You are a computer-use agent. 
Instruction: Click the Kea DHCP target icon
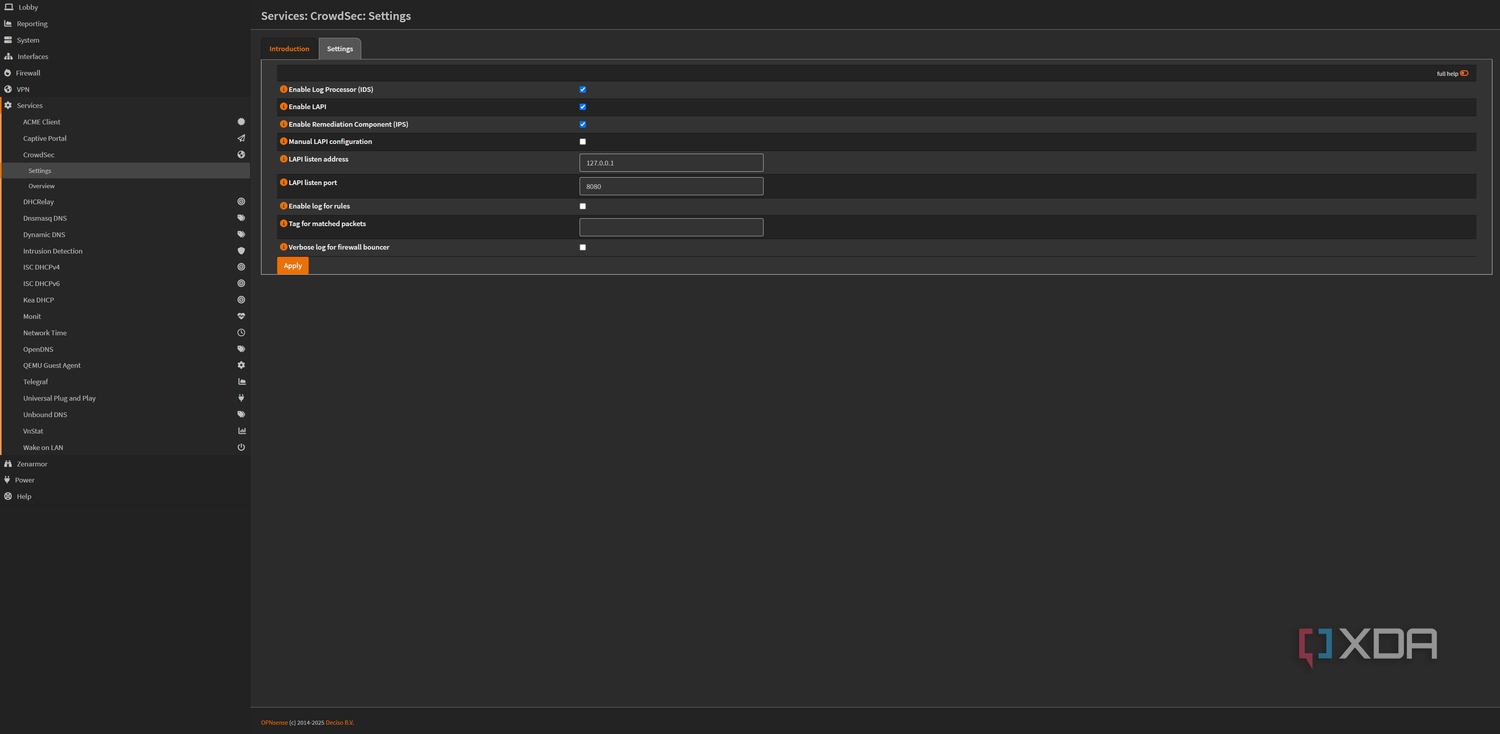[x=241, y=300]
